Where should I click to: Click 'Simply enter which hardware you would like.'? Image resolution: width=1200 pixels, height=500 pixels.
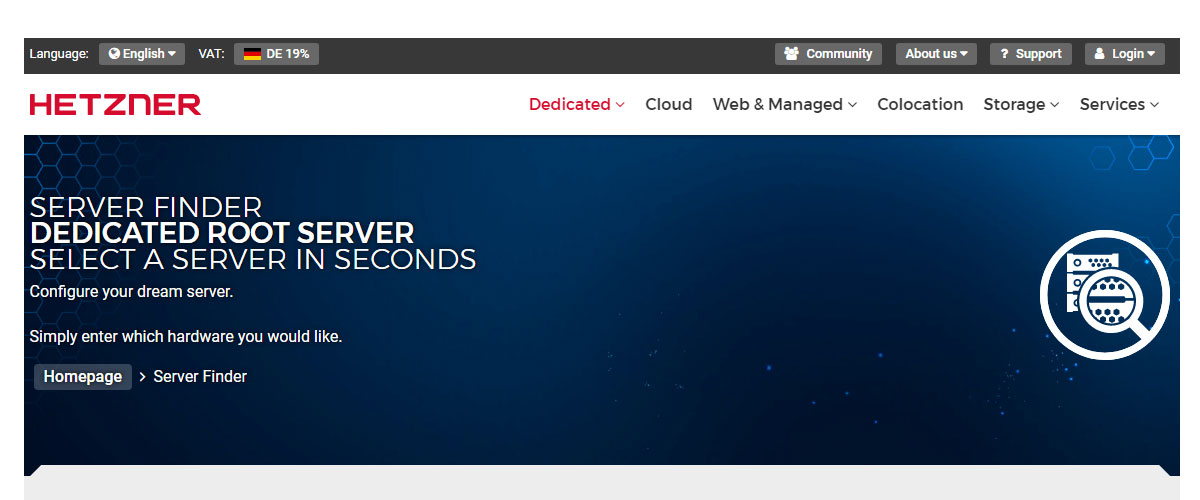[186, 337]
